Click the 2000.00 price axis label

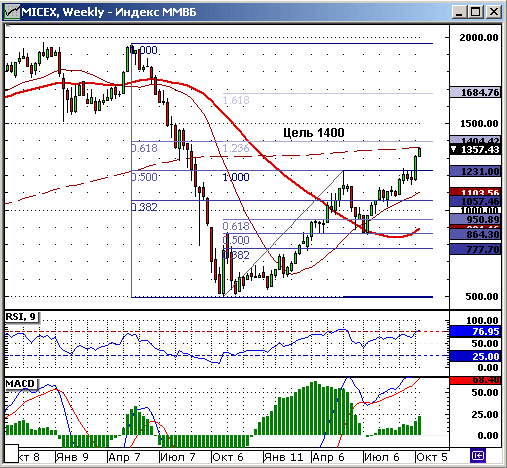479,38
